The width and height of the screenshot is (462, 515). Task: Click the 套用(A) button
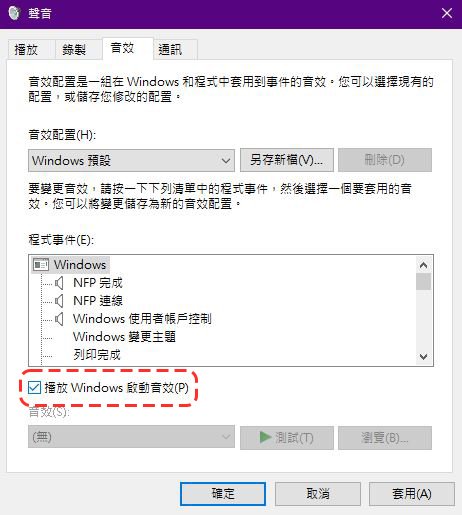pyautogui.click(x=412, y=494)
